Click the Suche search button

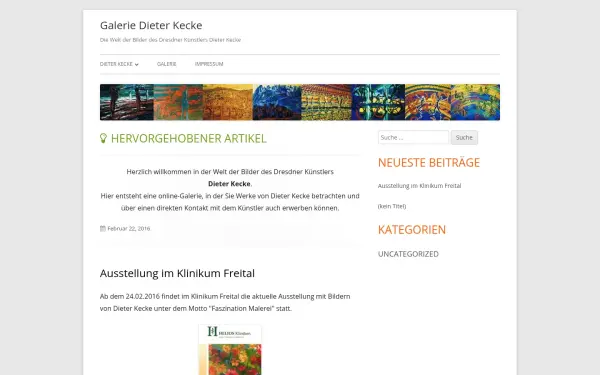464,137
